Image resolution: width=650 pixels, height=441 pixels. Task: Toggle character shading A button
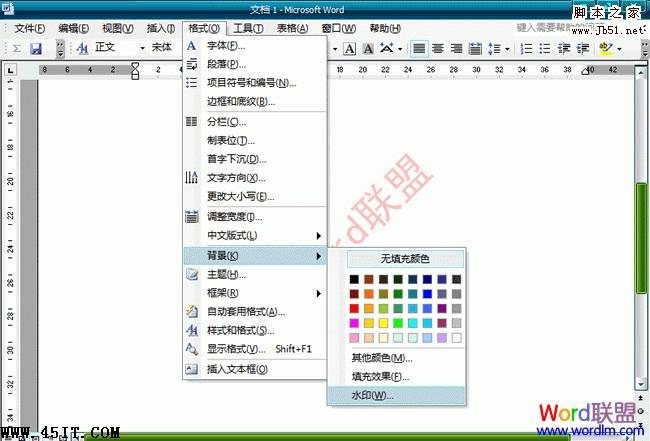tap(368, 48)
